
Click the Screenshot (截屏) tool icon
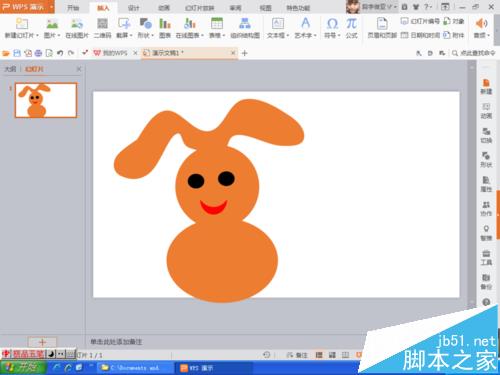pyautogui.click(x=124, y=24)
